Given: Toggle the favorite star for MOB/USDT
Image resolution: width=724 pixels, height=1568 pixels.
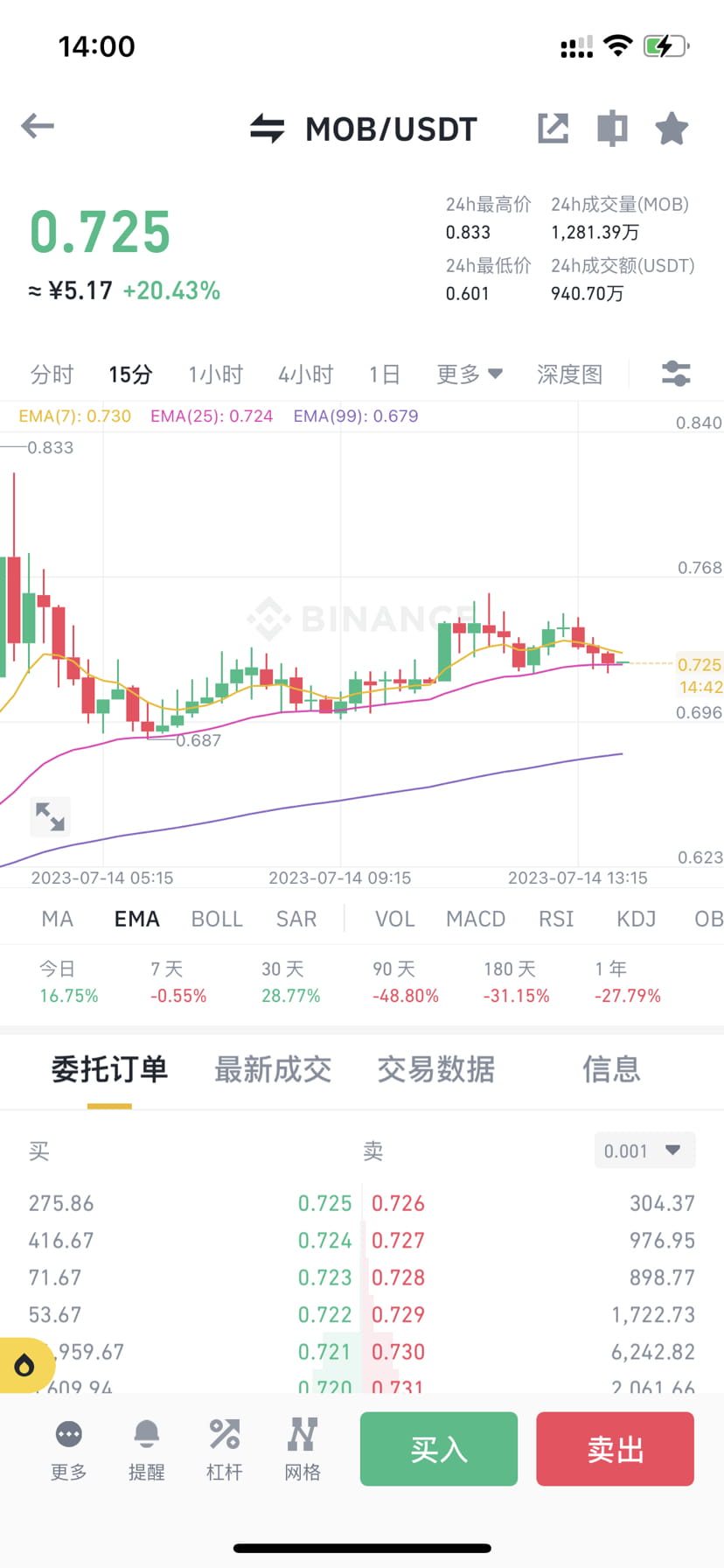Looking at the screenshot, I should point(672,129).
